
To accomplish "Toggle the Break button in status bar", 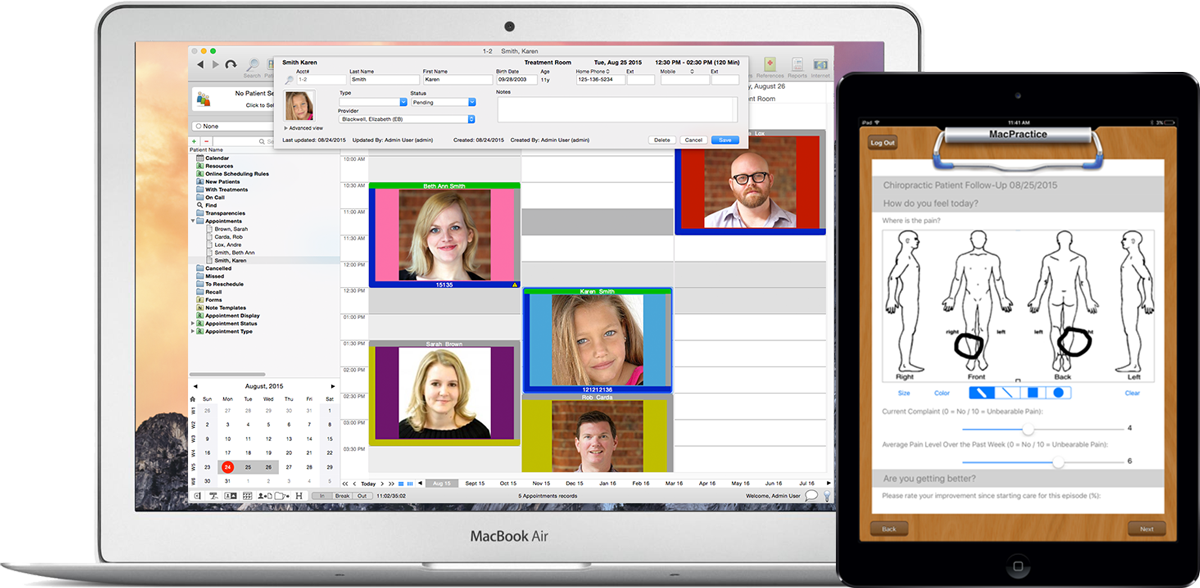I will 342,496.
